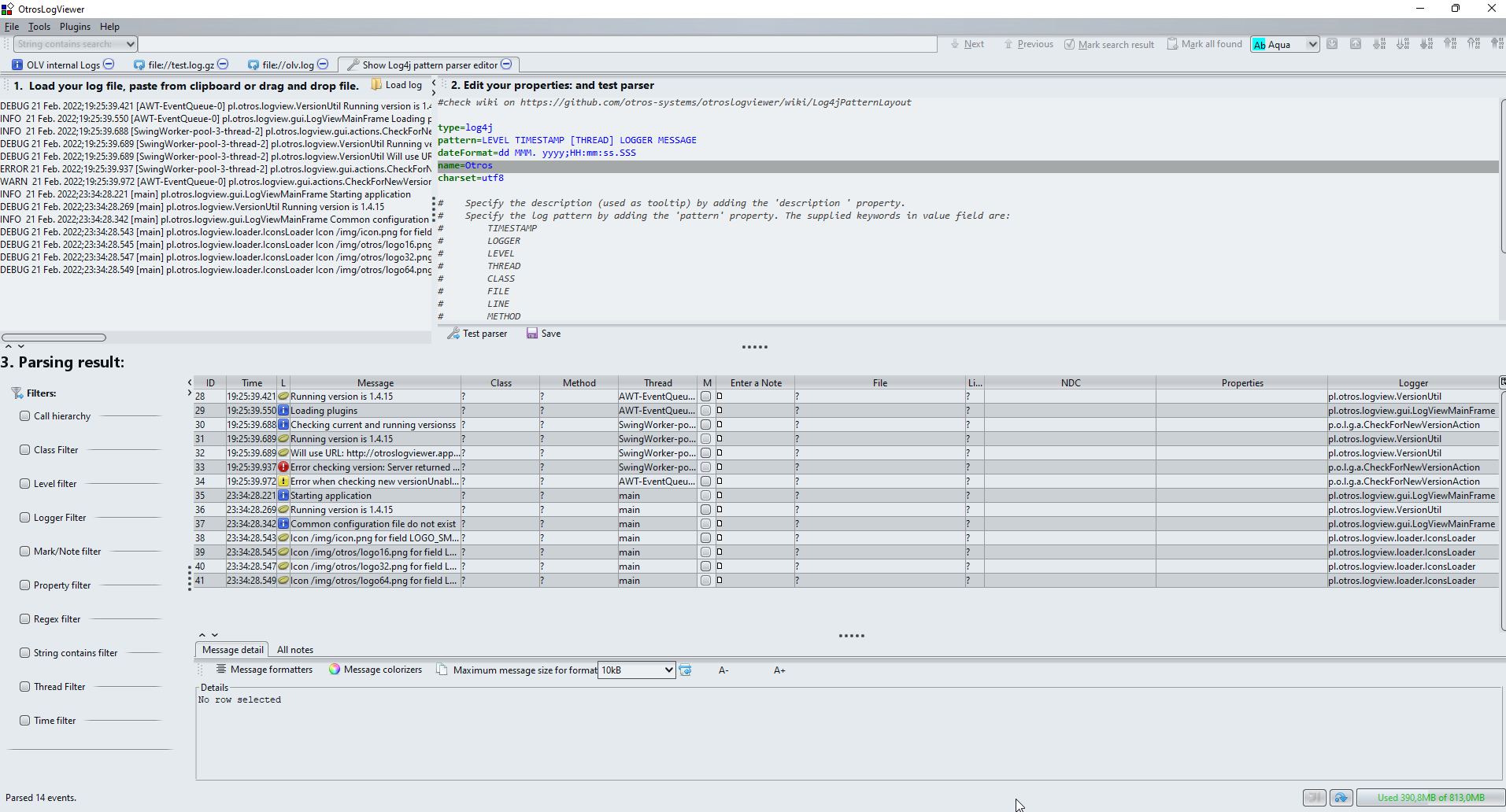Click the info level icon in row 29
Image resolution: width=1506 pixels, height=812 pixels.
(283, 411)
